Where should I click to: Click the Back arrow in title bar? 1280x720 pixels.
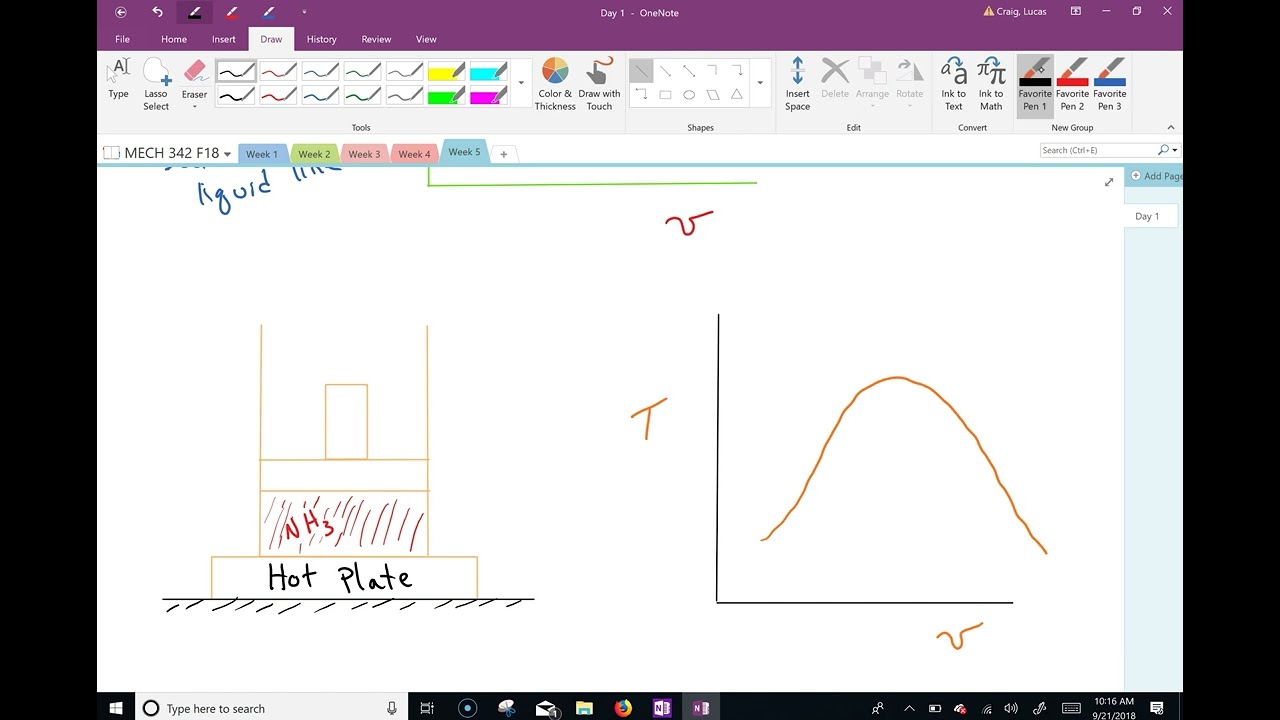(121, 12)
